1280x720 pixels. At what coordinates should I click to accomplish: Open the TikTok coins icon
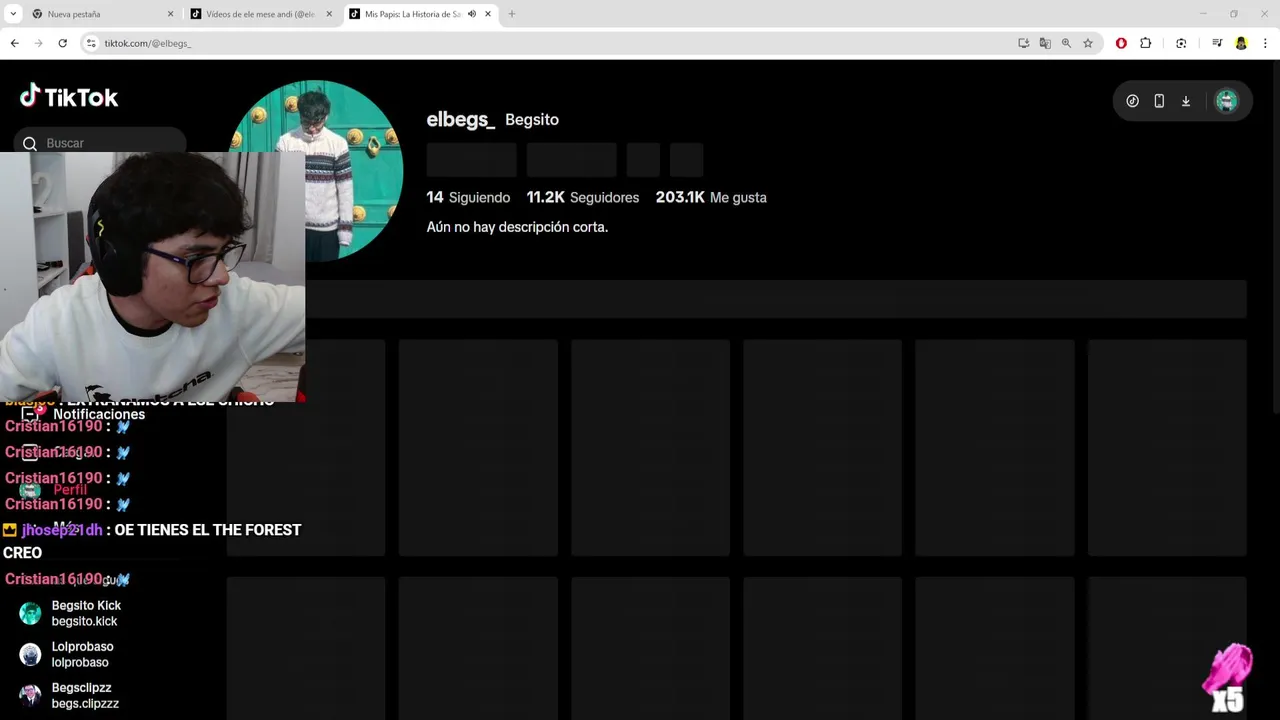point(1132,101)
